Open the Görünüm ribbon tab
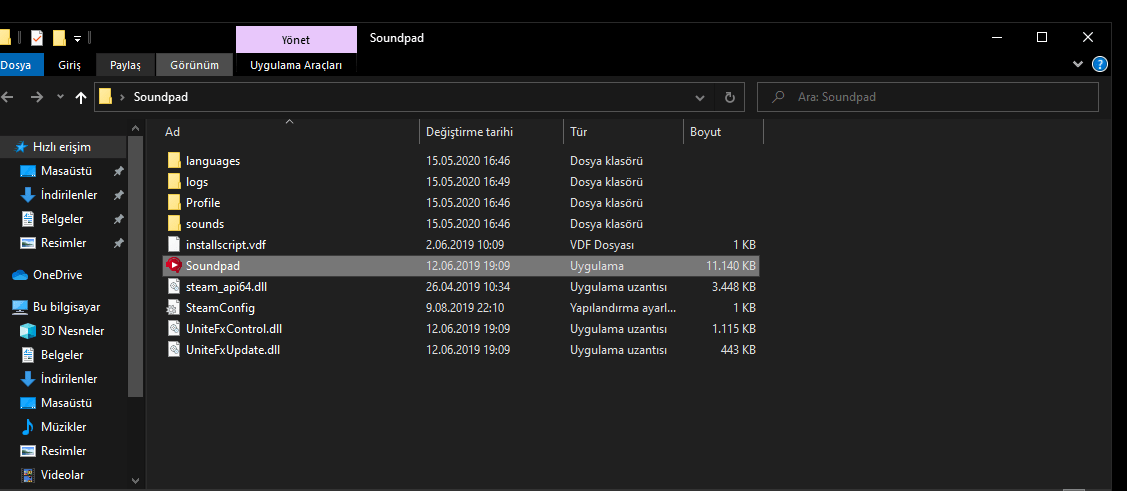Screen dimensions: 1127x491 pyautogui.click(x=194, y=65)
